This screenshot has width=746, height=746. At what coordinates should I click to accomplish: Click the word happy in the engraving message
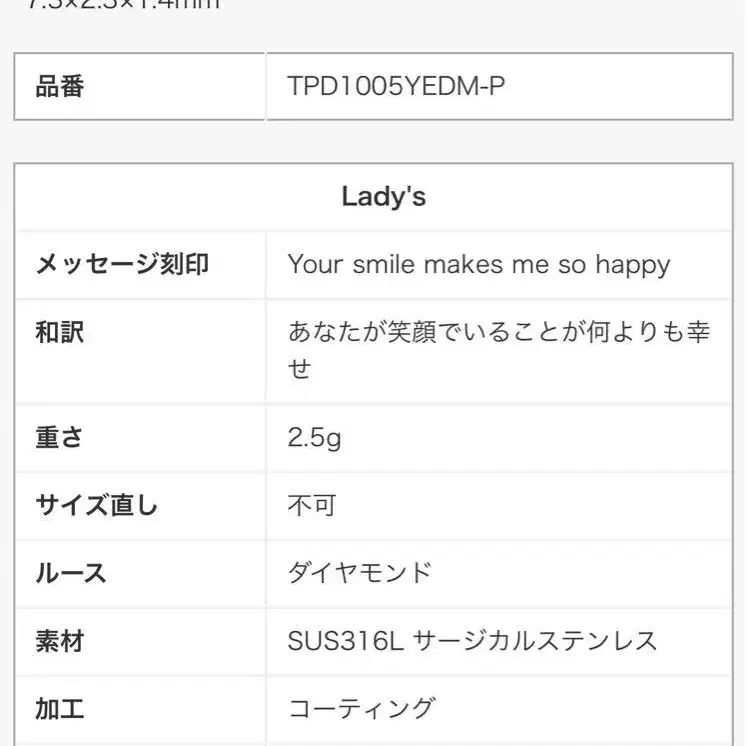[x=633, y=266]
